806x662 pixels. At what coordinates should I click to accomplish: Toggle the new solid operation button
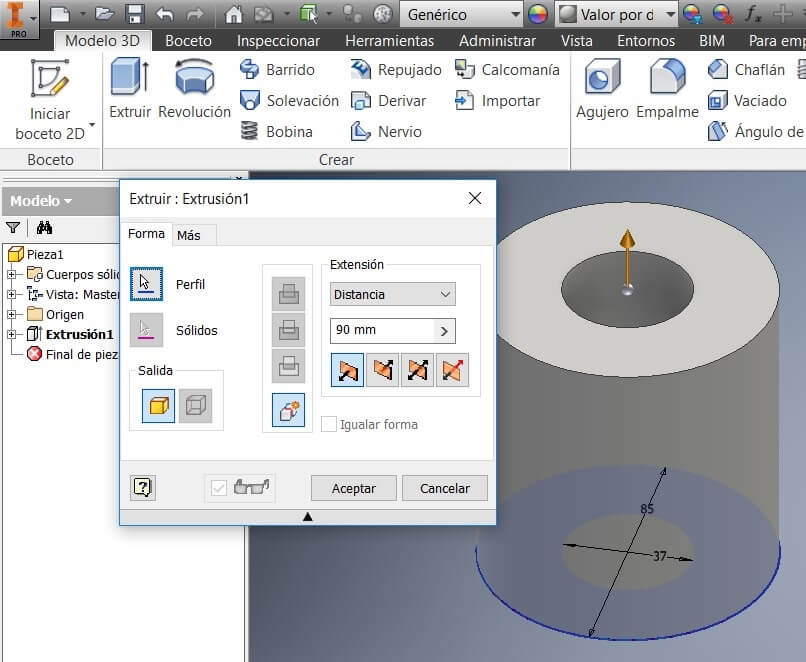click(288, 410)
